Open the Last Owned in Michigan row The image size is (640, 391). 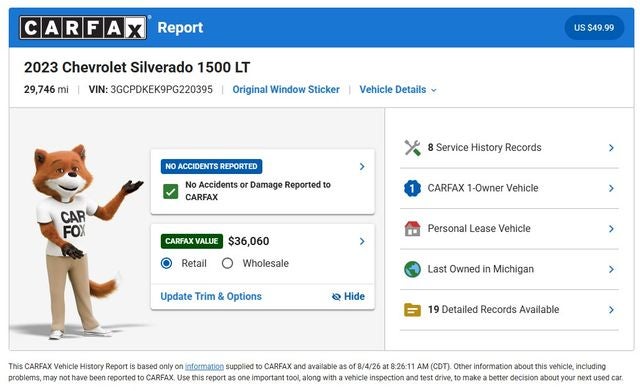(509, 269)
